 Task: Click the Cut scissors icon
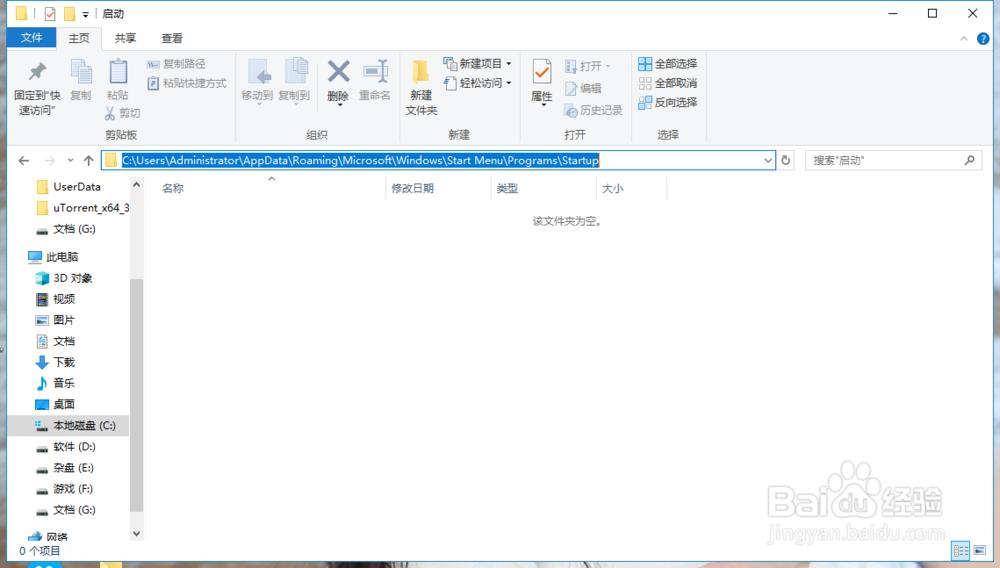click(110, 113)
